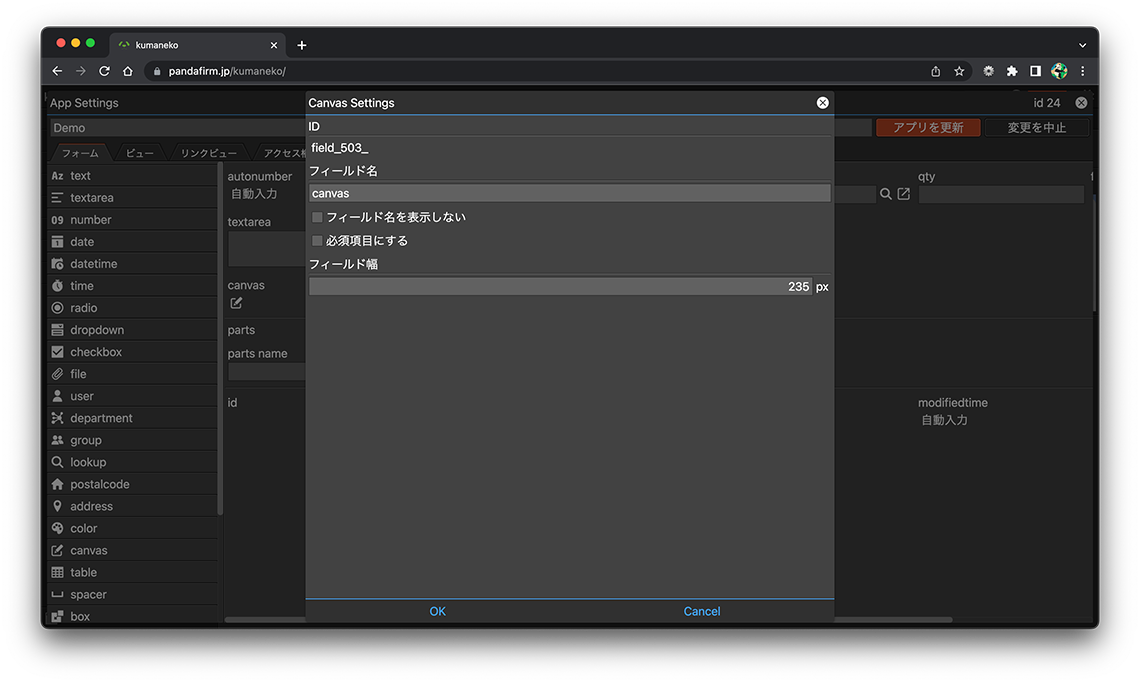
Task: Click the color palette field icon
Action: [x=58, y=528]
